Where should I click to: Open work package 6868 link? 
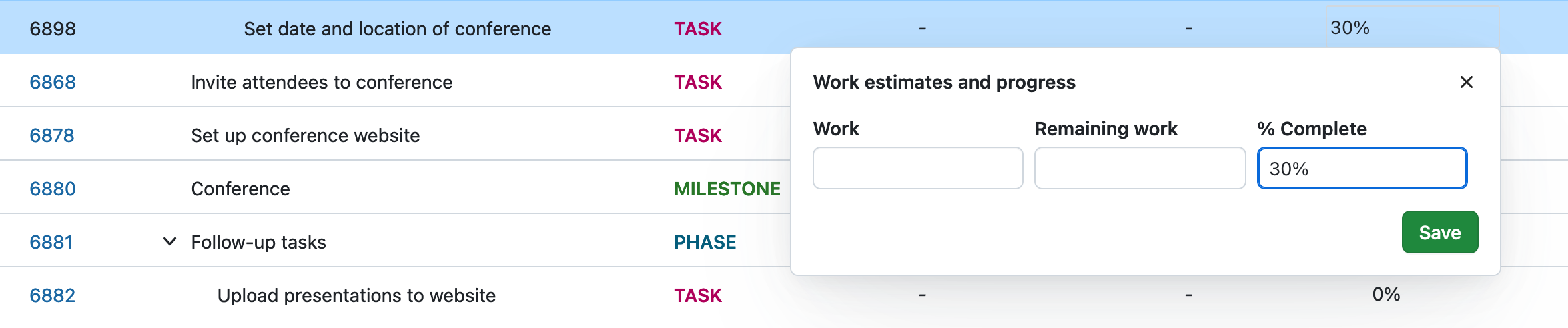coord(53,82)
